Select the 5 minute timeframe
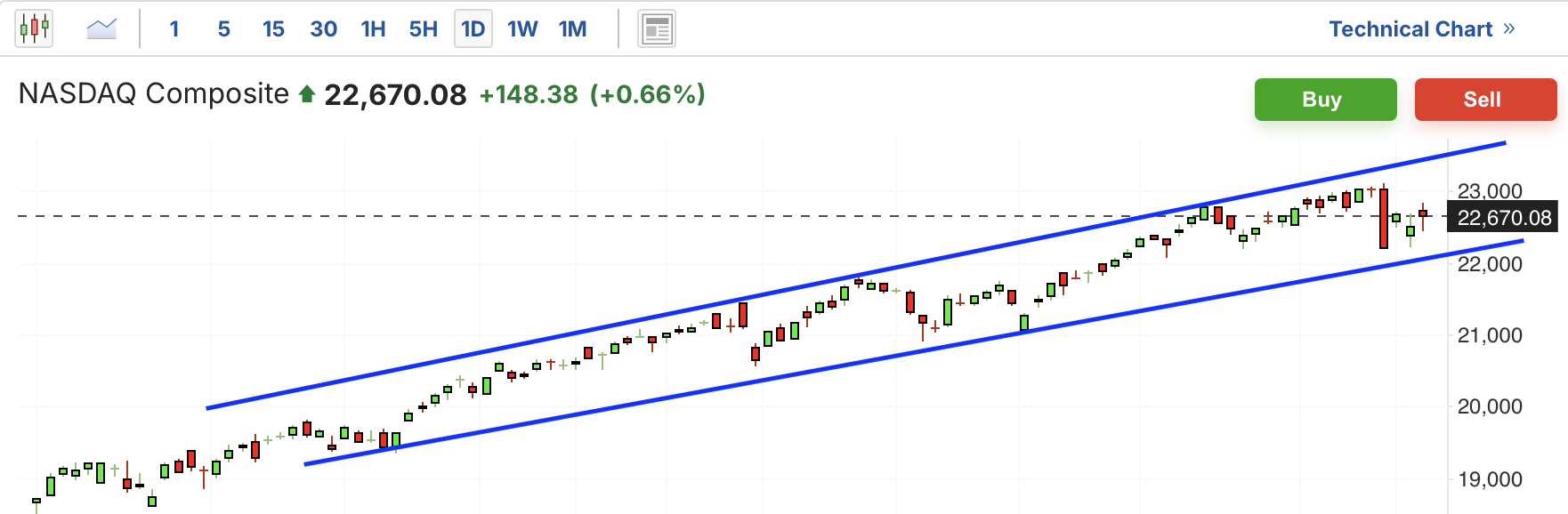Viewport: 1568px width, 514px height. click(224, 29)
